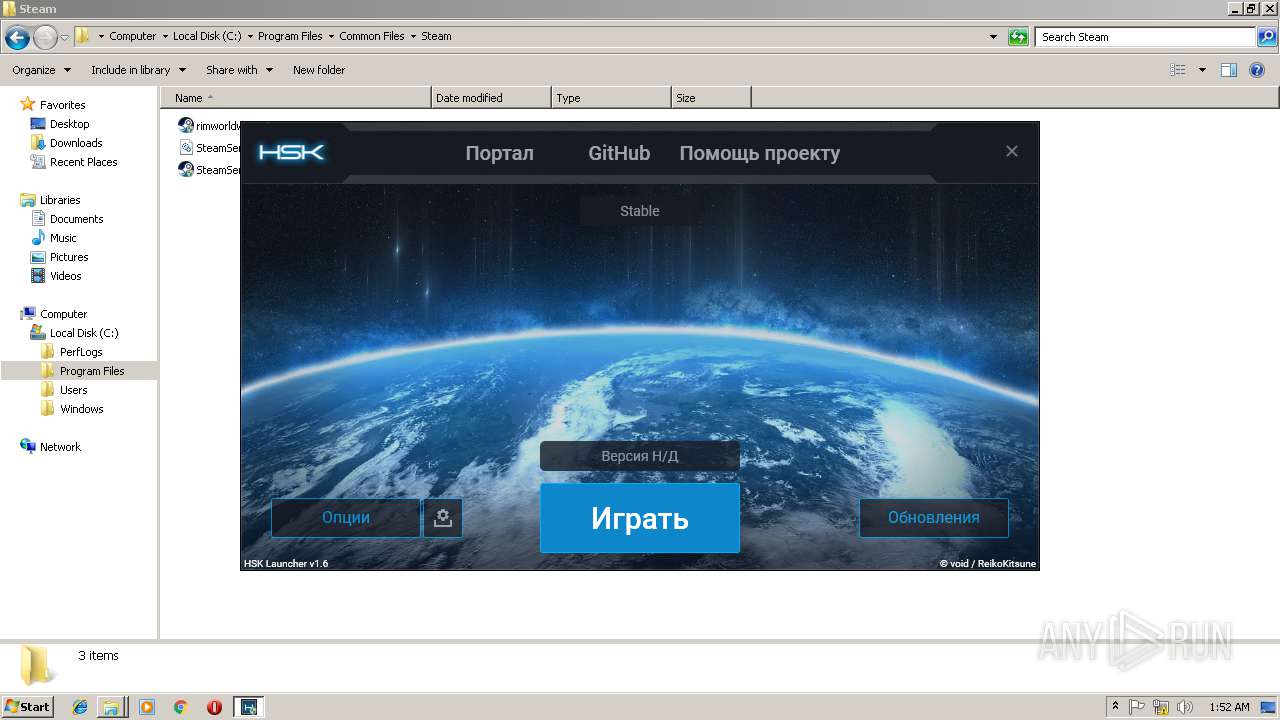Open Explorer help icon
1280x720 pixels.
1258,70
